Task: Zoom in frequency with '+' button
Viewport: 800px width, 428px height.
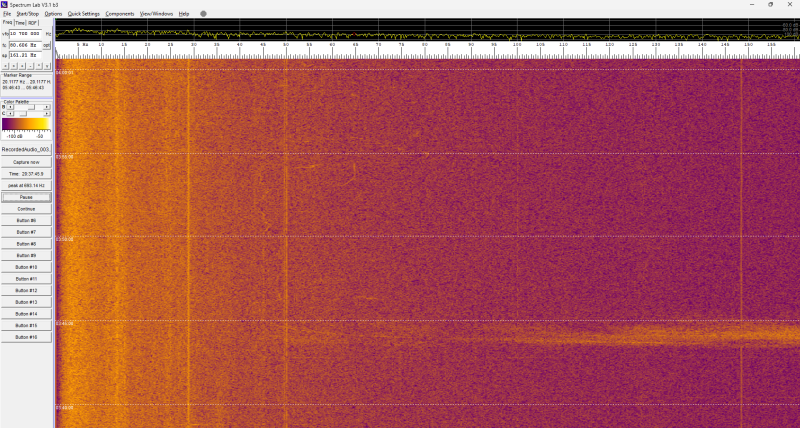Action: 22,66
